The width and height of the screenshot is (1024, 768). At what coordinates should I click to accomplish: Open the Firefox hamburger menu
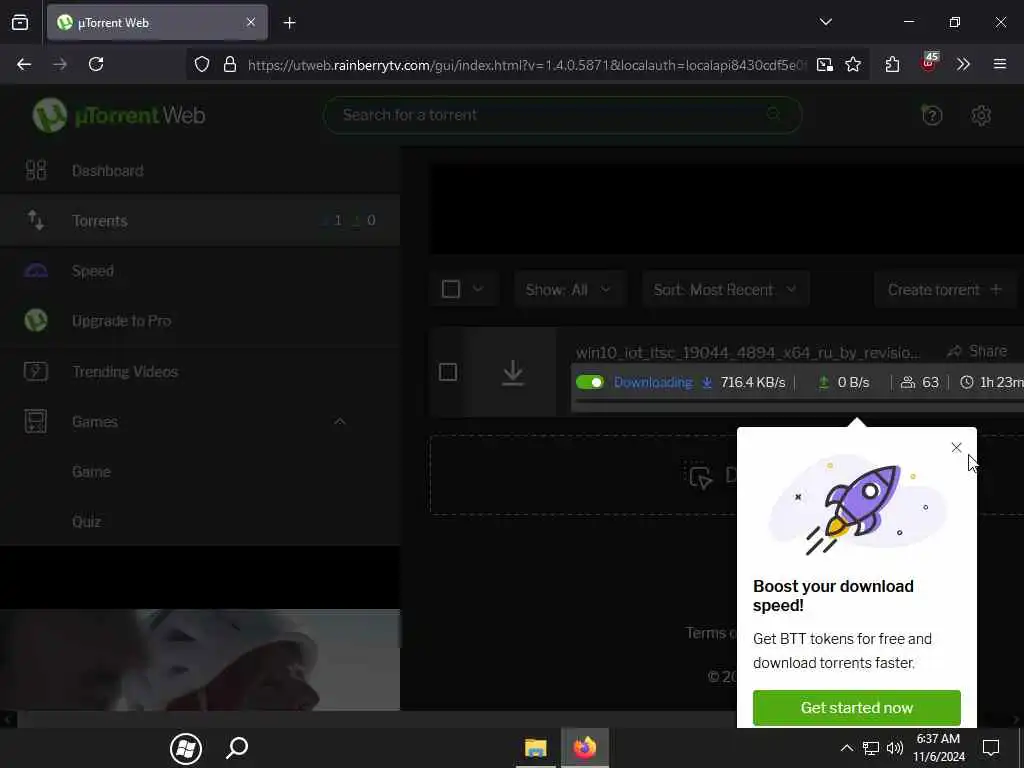pos(999,64)
